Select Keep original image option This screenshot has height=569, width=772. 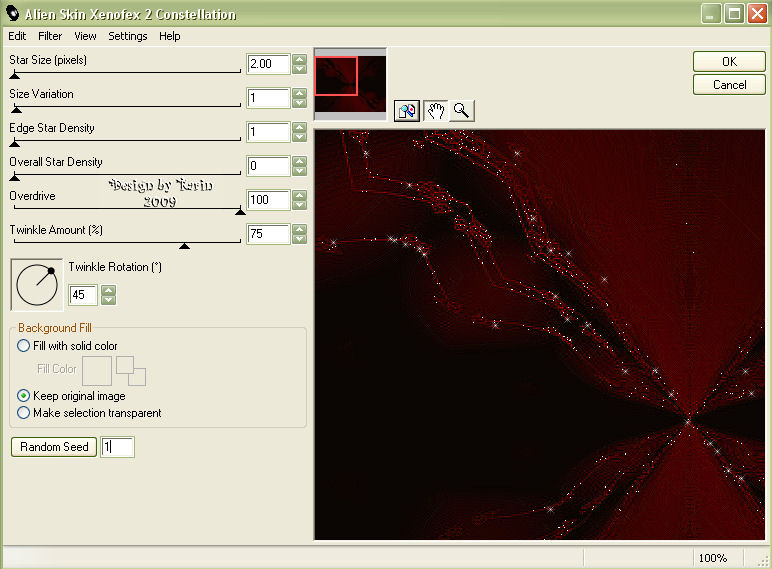click(23, 396)
